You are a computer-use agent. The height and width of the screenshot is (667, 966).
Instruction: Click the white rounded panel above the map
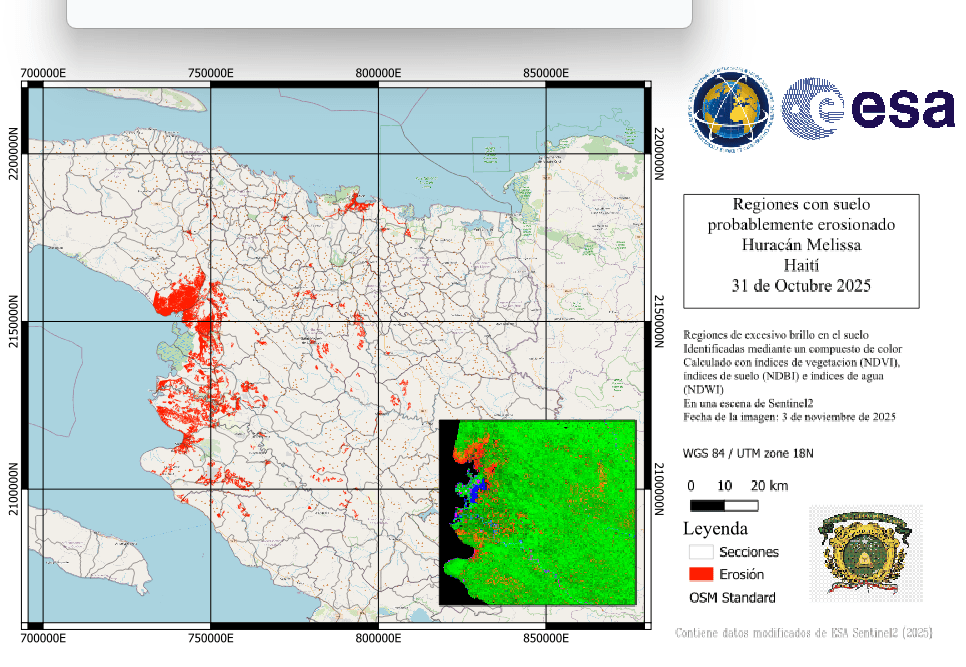point(379,12)
